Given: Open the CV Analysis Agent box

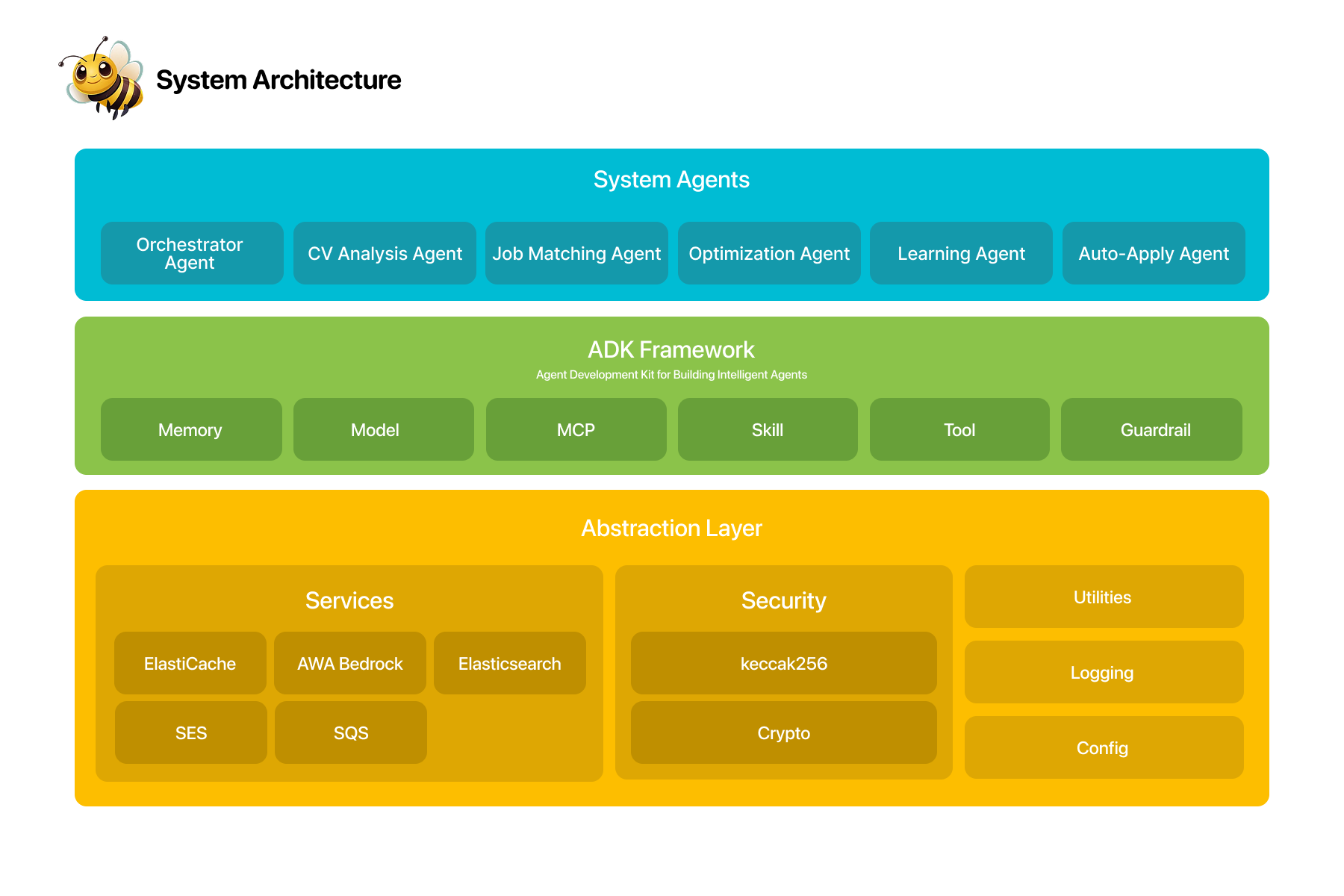Looking at the screenshot, I should point(385,253).
